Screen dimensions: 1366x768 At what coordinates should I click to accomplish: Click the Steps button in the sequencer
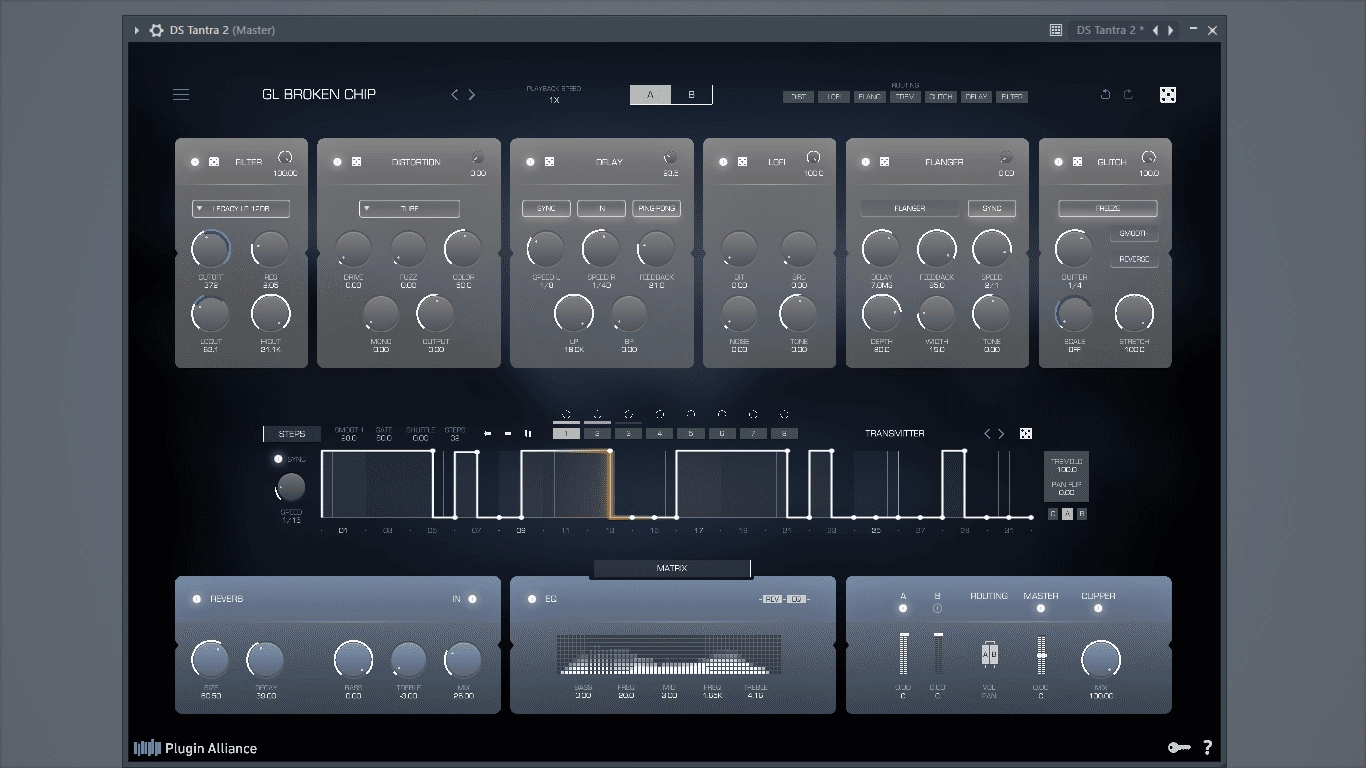click(292, 434)
